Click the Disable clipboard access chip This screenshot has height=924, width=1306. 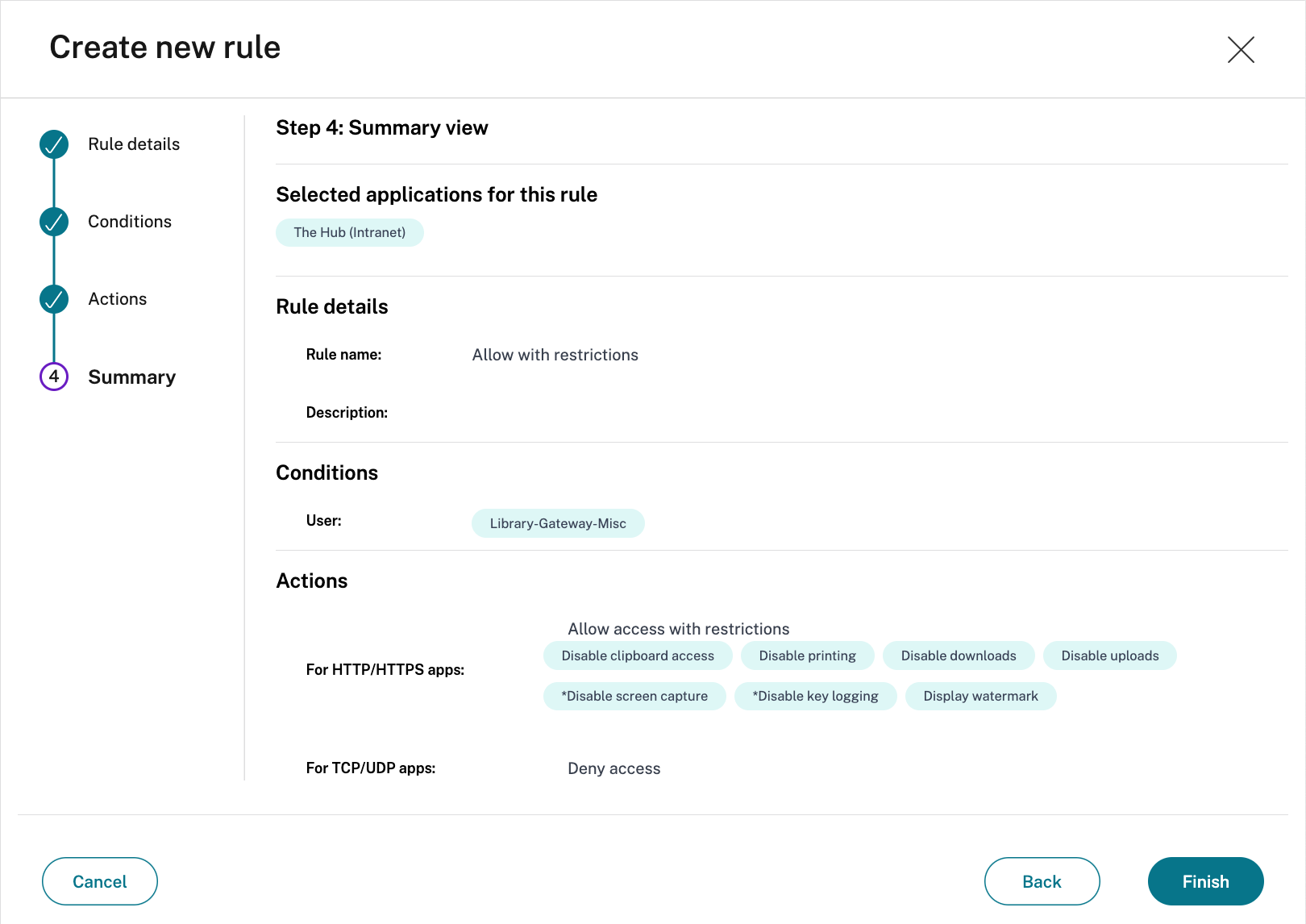(638, 656)
